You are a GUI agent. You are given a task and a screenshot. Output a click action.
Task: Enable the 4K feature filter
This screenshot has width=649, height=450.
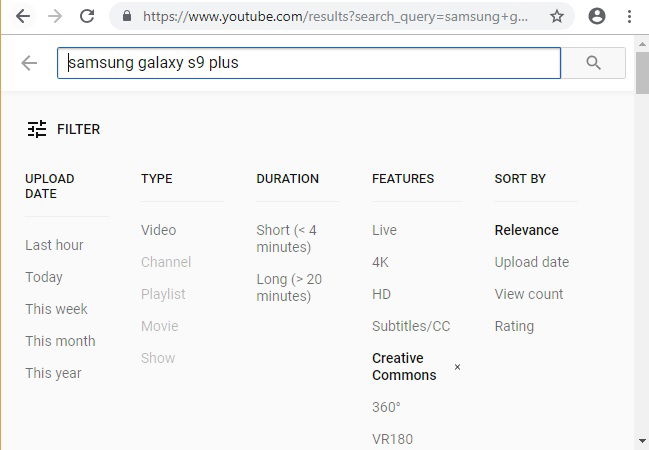380,262
